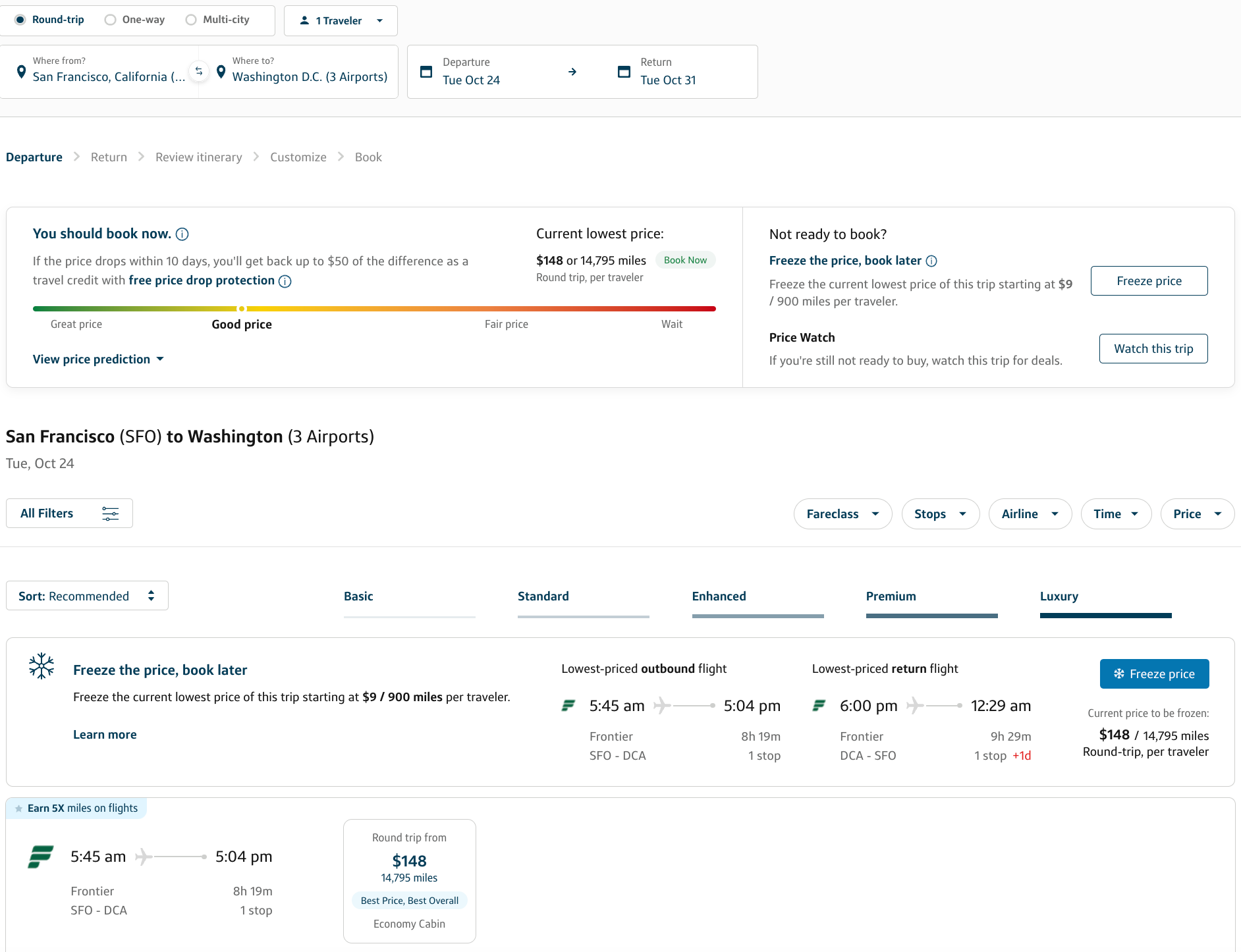Open the 1 Traveler dropdown
The width and height of the screenshot is (1241, 952).
(340, 20)
